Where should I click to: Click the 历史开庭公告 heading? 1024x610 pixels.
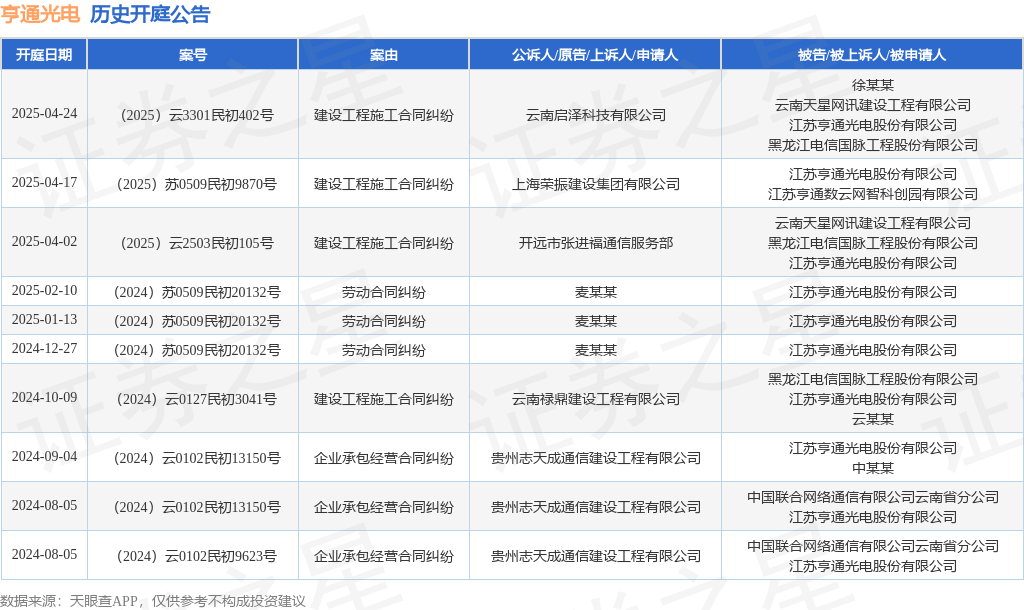point(150,14)
